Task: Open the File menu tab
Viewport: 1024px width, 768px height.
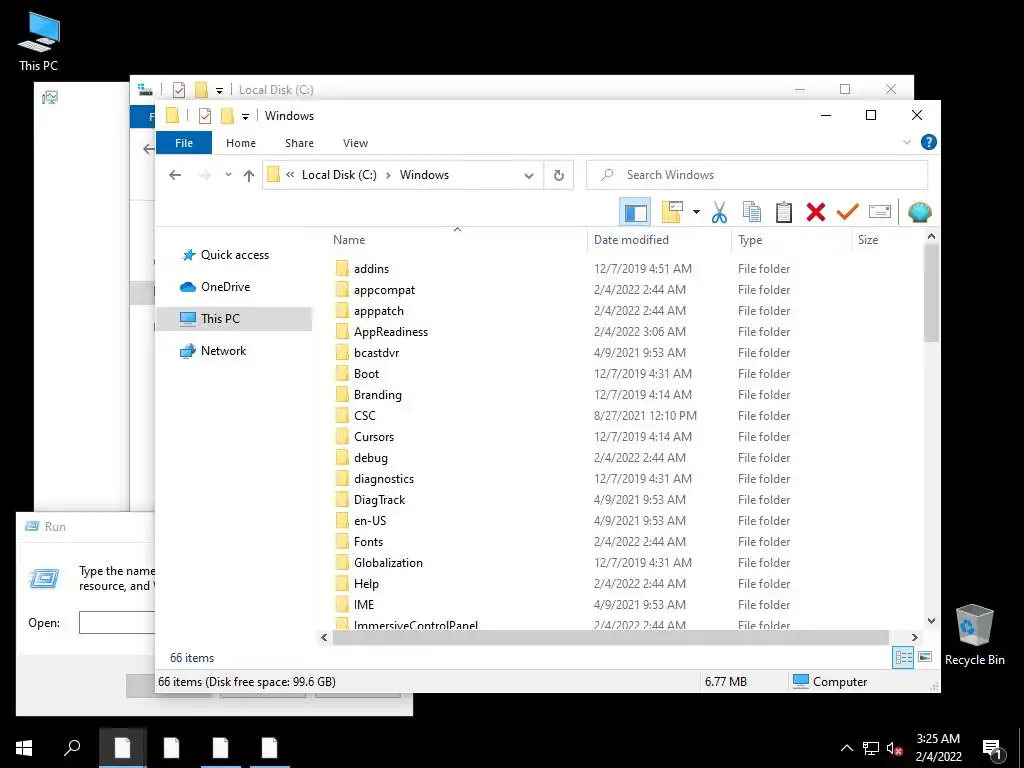Action: [x=184, y=143]
